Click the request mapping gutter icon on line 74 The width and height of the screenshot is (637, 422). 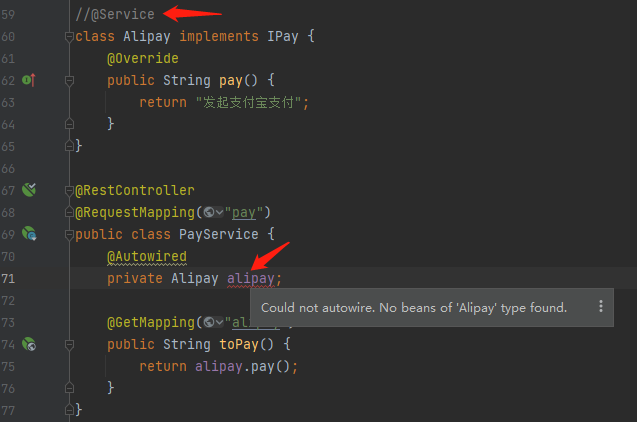click(x=29, y=345)
